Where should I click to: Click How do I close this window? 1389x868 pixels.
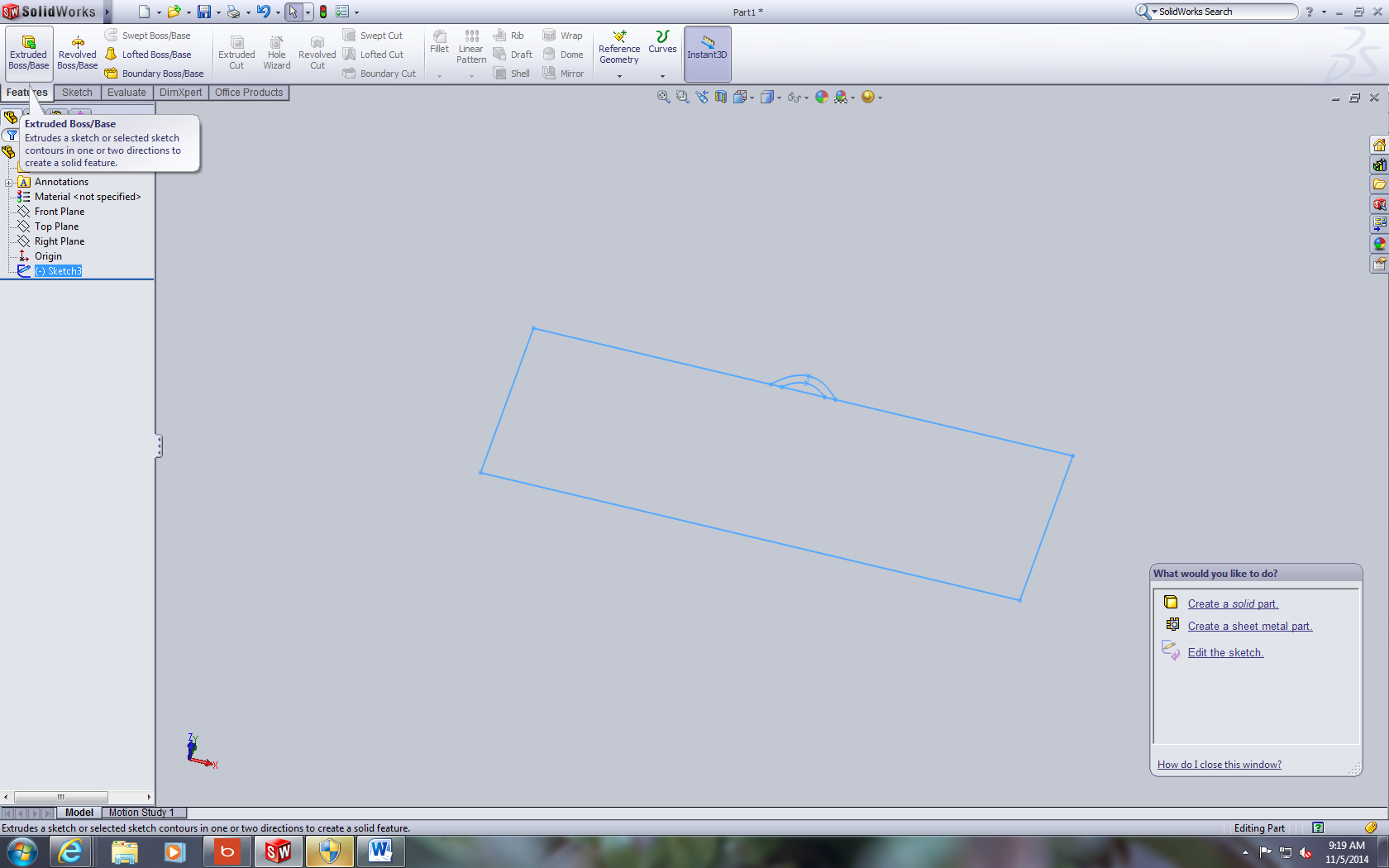[x=1220, y=765]
